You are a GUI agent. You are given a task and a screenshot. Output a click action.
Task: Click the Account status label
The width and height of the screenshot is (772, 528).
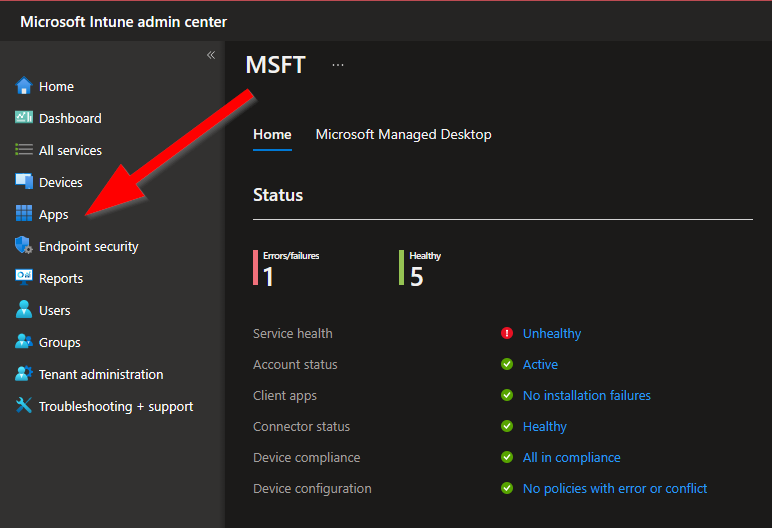295,364
